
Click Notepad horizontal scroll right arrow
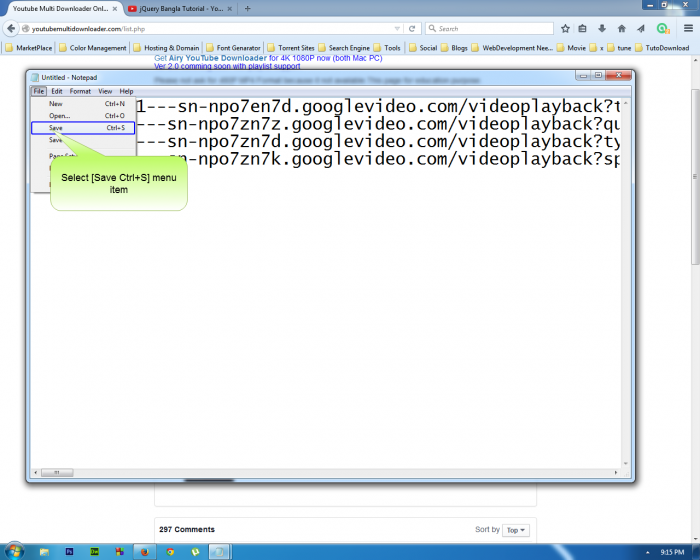(616, 472)
